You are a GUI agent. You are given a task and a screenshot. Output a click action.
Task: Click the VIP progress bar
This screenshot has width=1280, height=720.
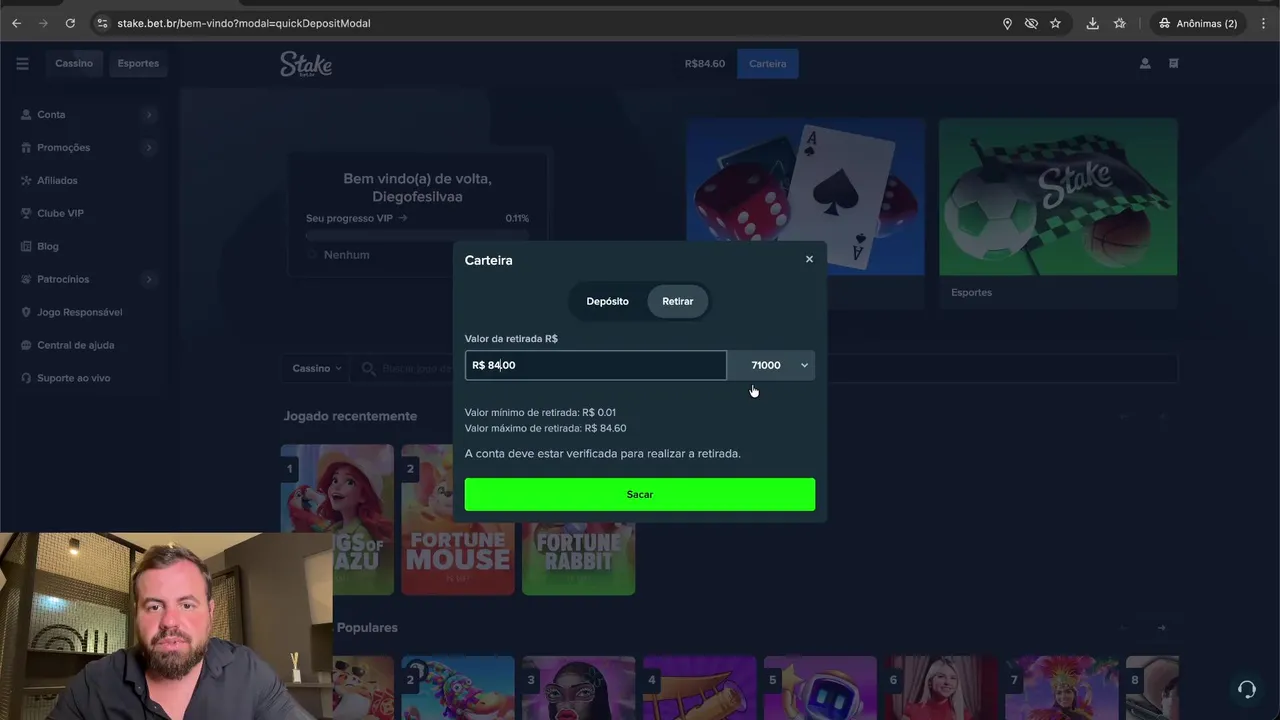coord(417,235)
